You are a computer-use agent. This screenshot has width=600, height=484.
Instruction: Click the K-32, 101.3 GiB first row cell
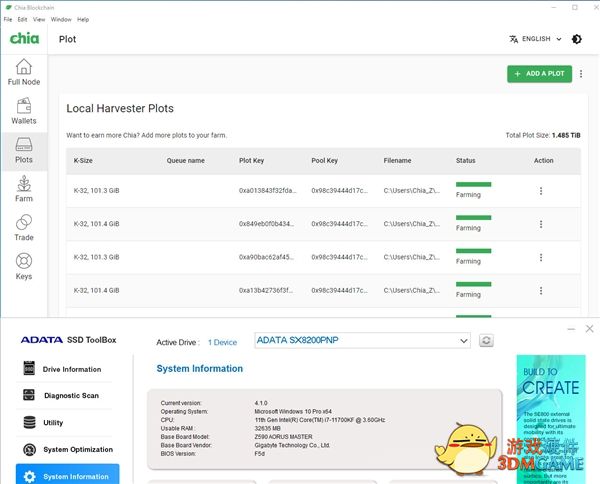point(96,191)
